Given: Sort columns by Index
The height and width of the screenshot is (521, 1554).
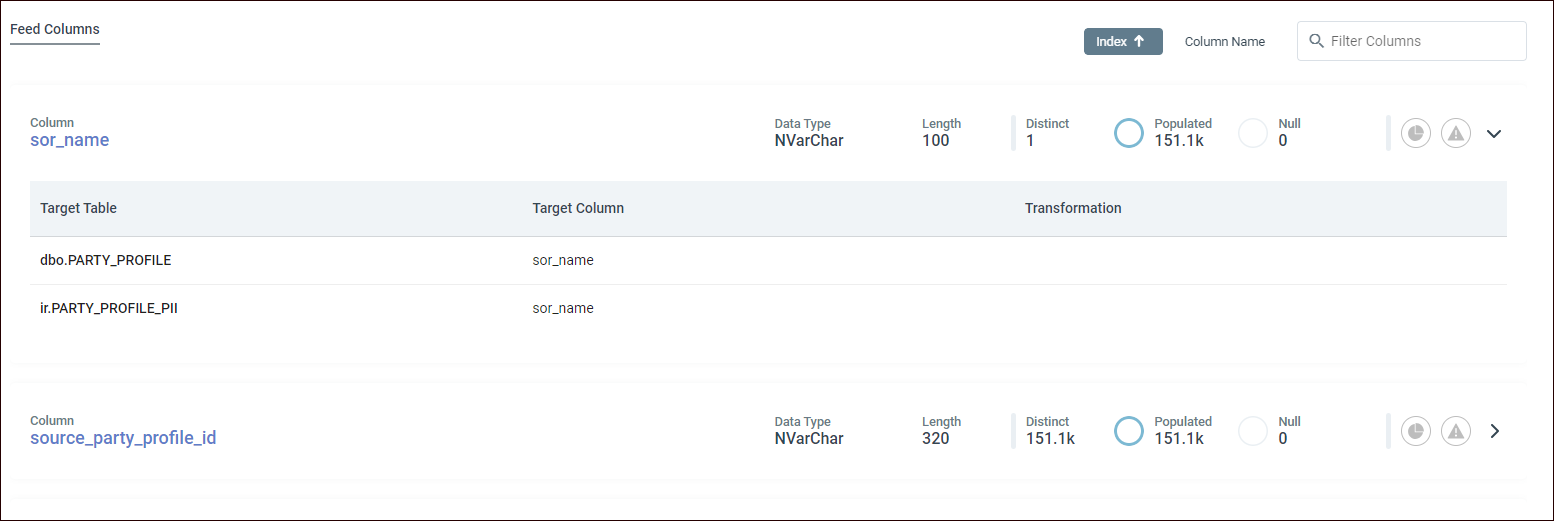Looking at the screenshot, I should [1122, 41].
